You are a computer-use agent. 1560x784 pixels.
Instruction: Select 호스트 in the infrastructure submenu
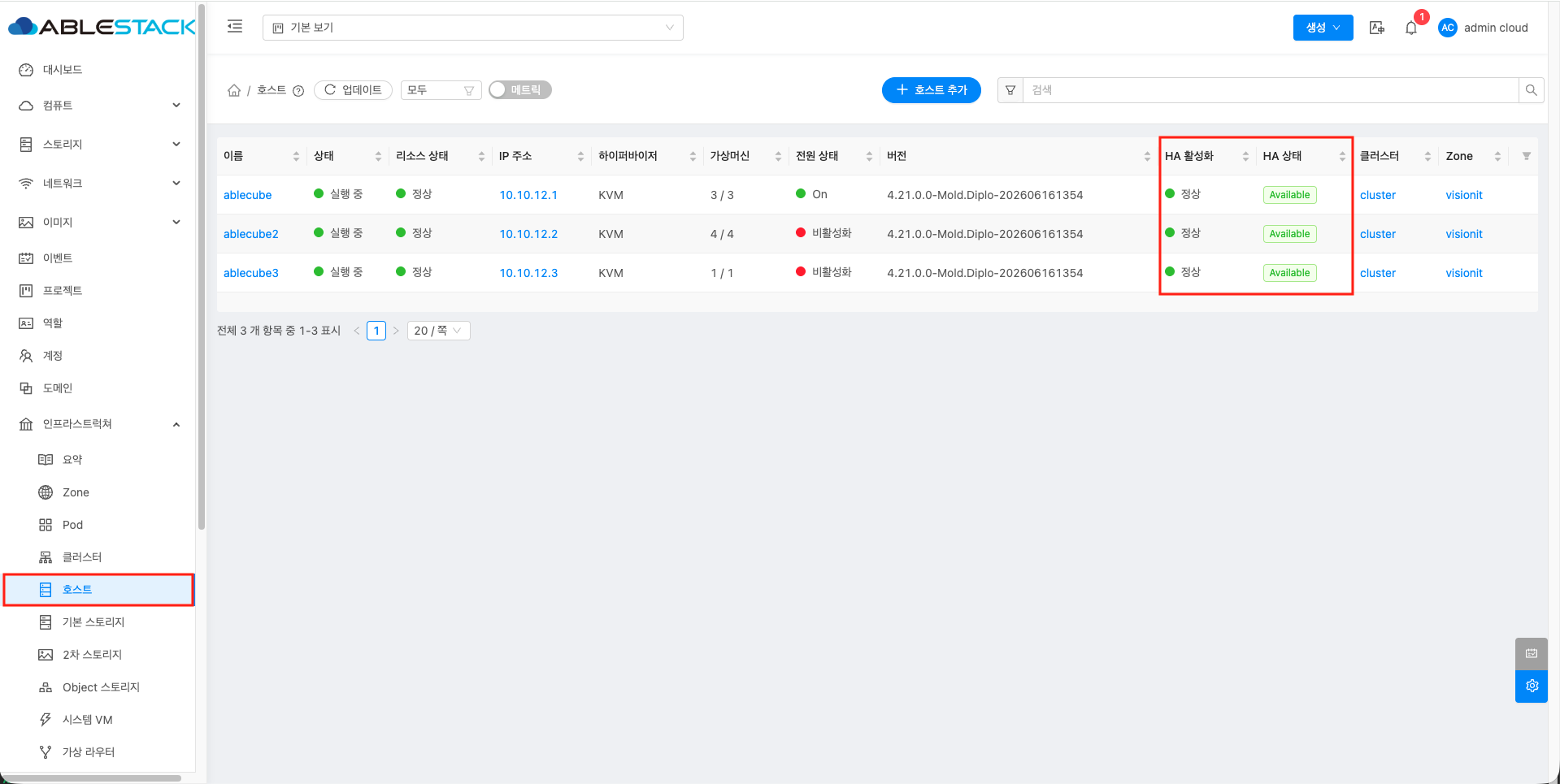98,590
